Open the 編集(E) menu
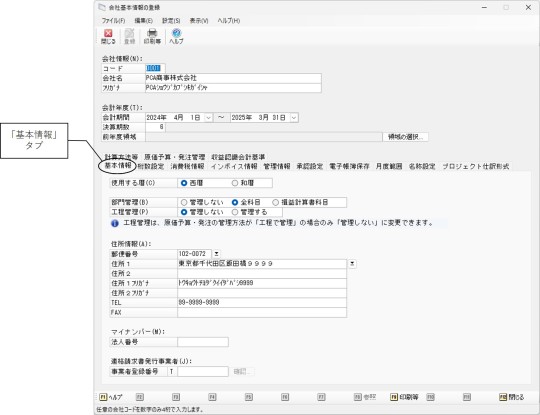 pyautogui.click(x=143, y=21)
